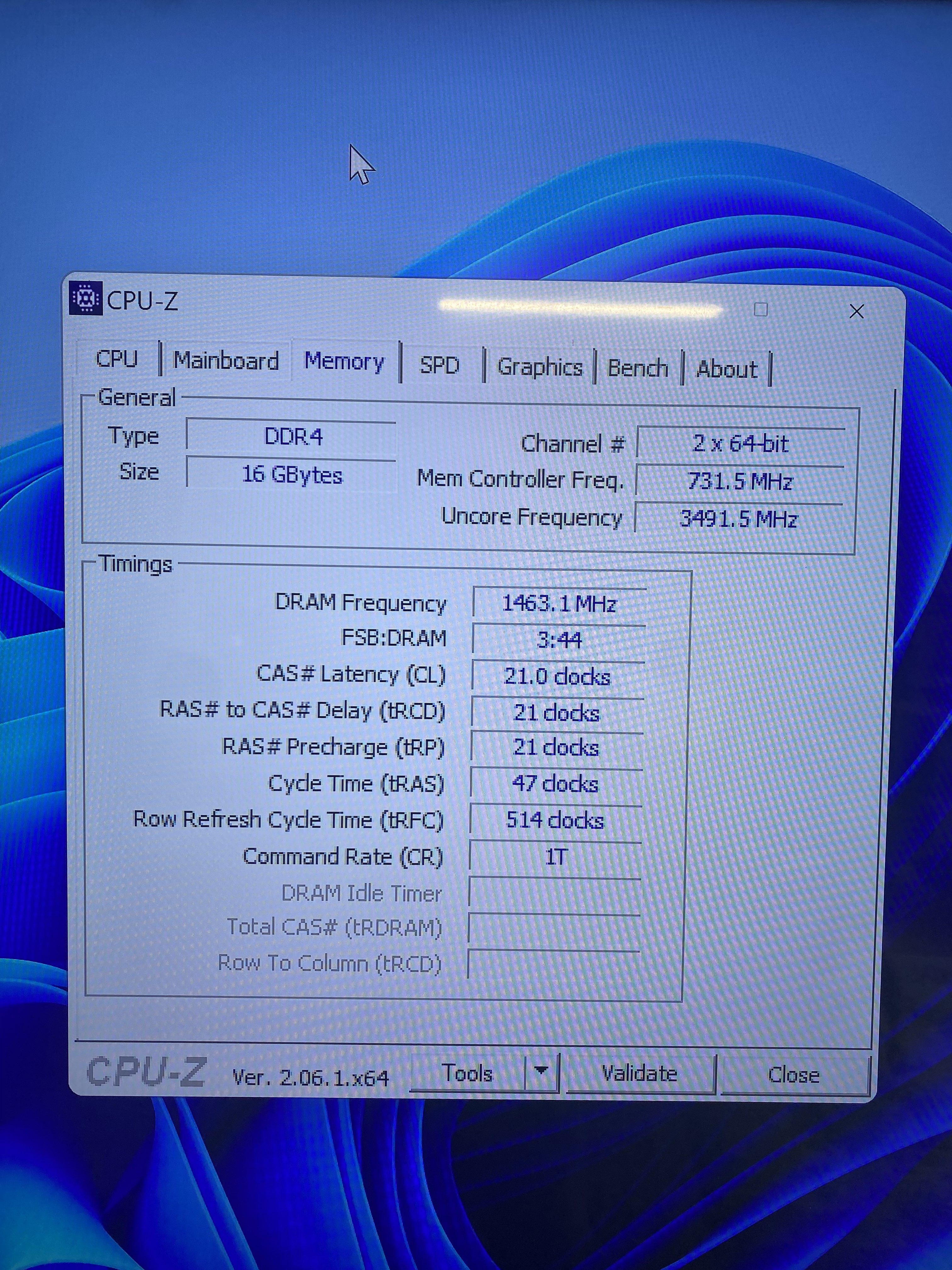Image resolution: width=952 pixels, height=1270 pixels.
Task: Click the 731.5 MHz controller frequency value
Action: coord(740,481)
